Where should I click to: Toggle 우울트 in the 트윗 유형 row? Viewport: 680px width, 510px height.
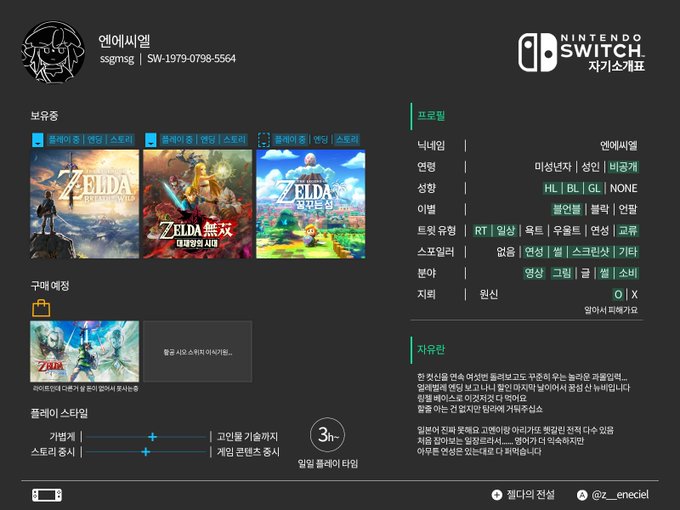click(x=567, y=231)
